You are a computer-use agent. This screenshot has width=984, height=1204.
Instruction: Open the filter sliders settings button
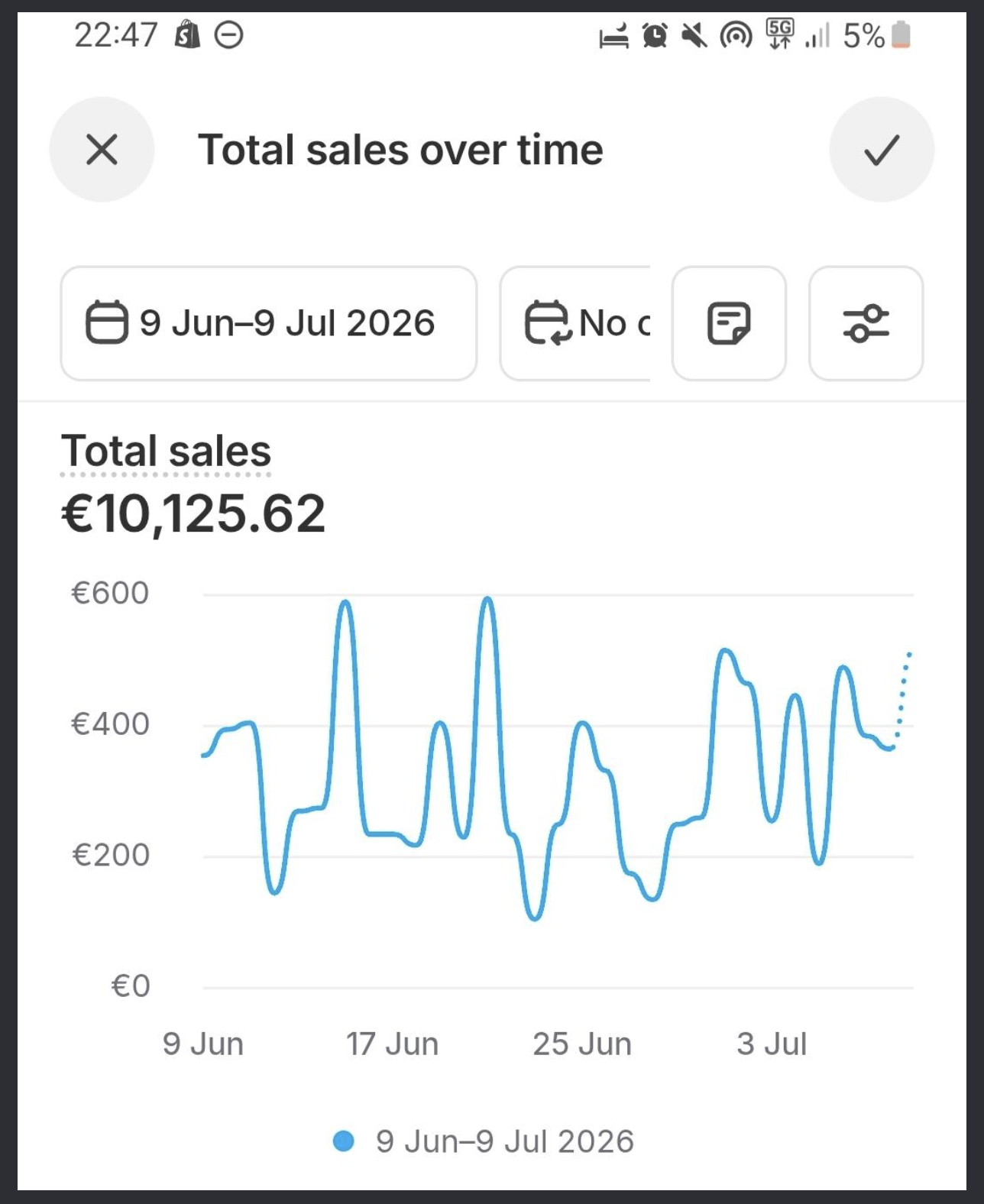click(x=866, y=323)
